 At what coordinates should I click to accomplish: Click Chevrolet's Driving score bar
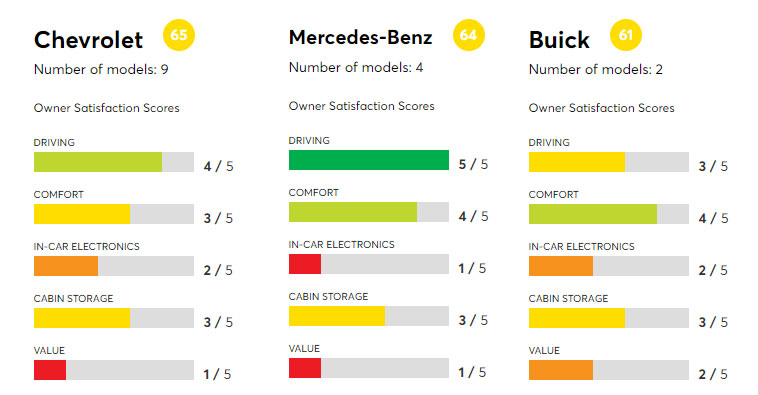[x=114, y=162]
